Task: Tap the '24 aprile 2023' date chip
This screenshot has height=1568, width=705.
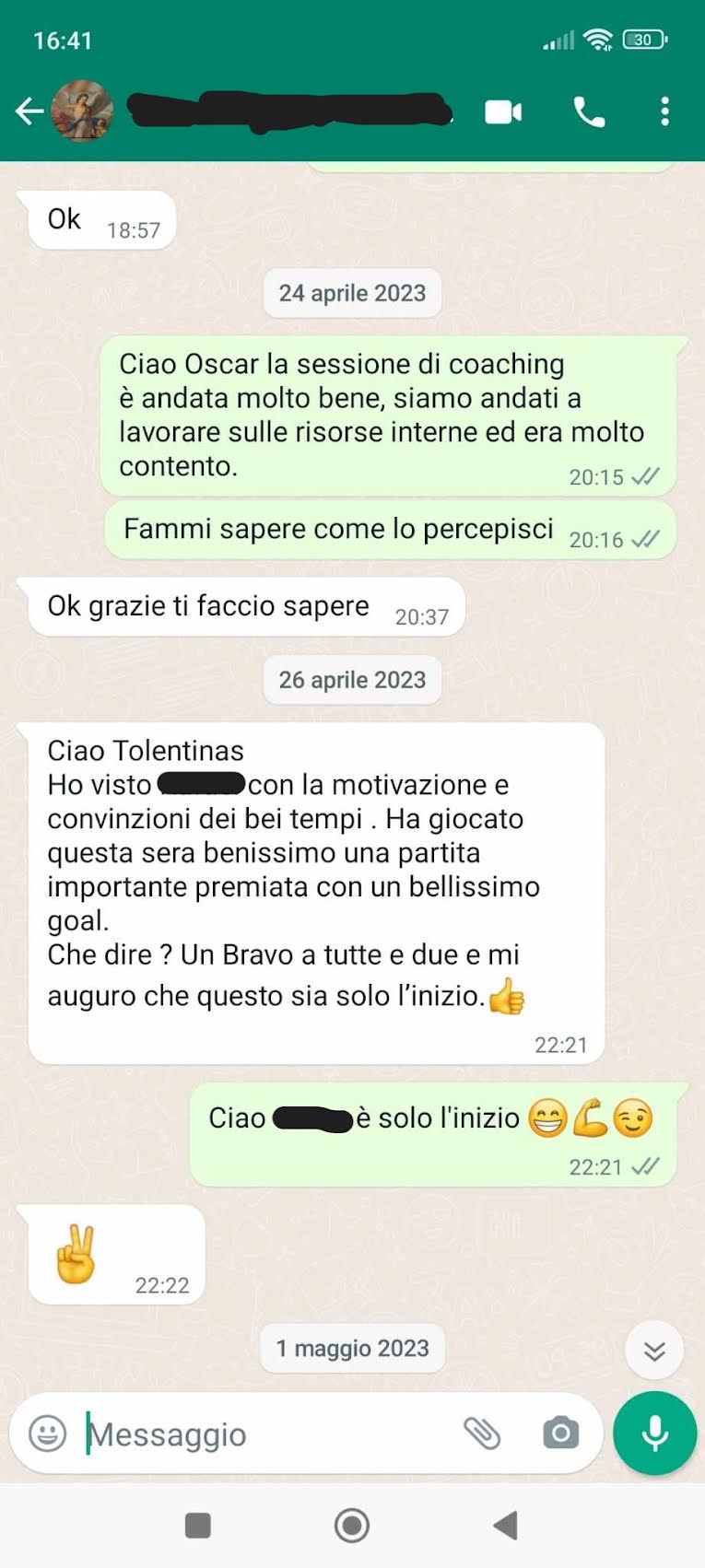Action: coord(352,293)
